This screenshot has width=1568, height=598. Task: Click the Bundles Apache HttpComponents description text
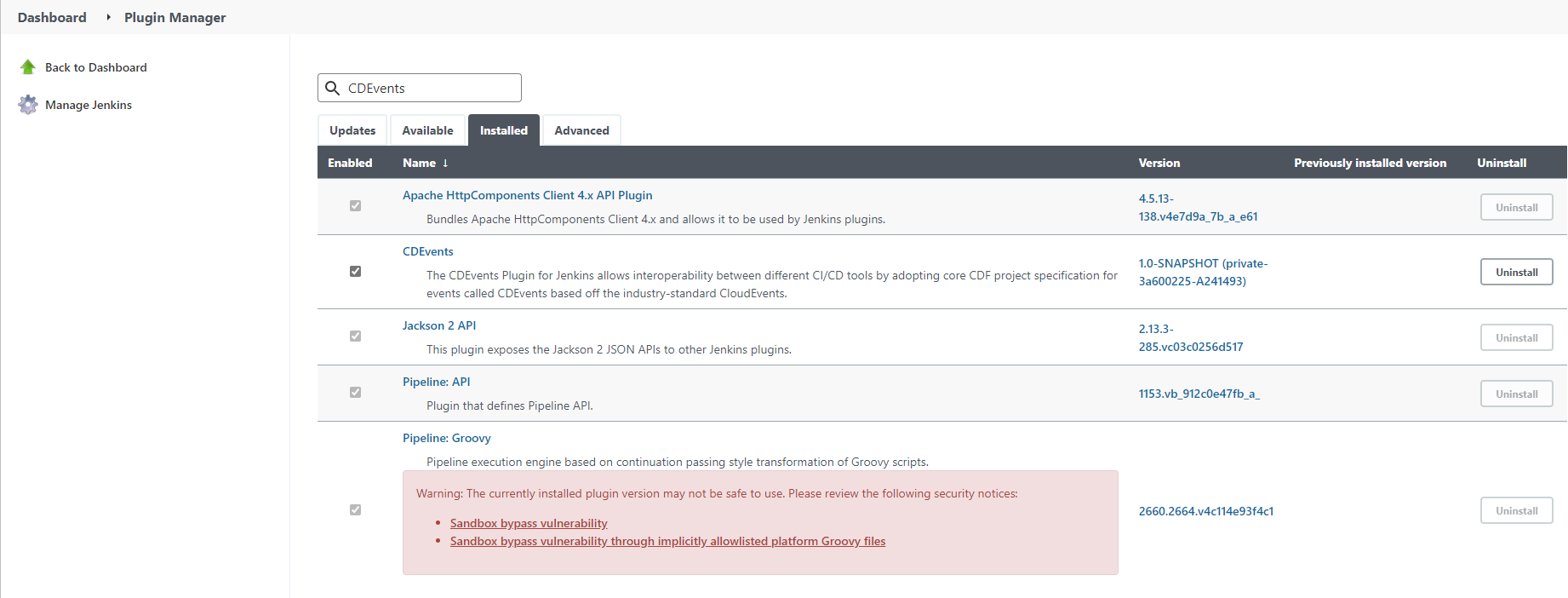[x=655, y=219]
